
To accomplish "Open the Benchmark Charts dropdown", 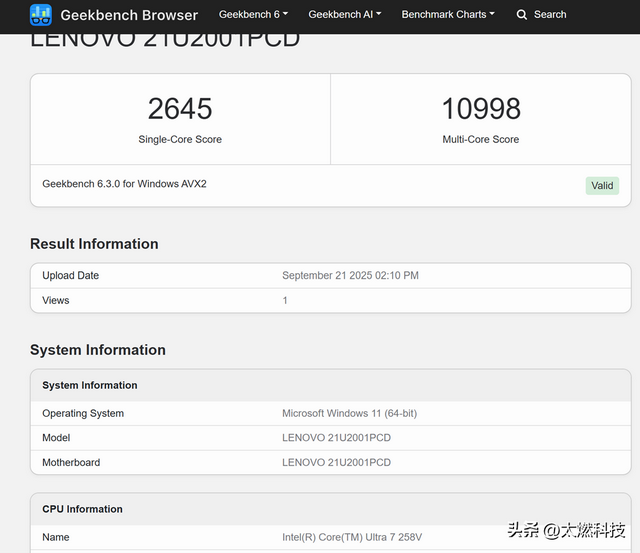I will coord(447,15).
